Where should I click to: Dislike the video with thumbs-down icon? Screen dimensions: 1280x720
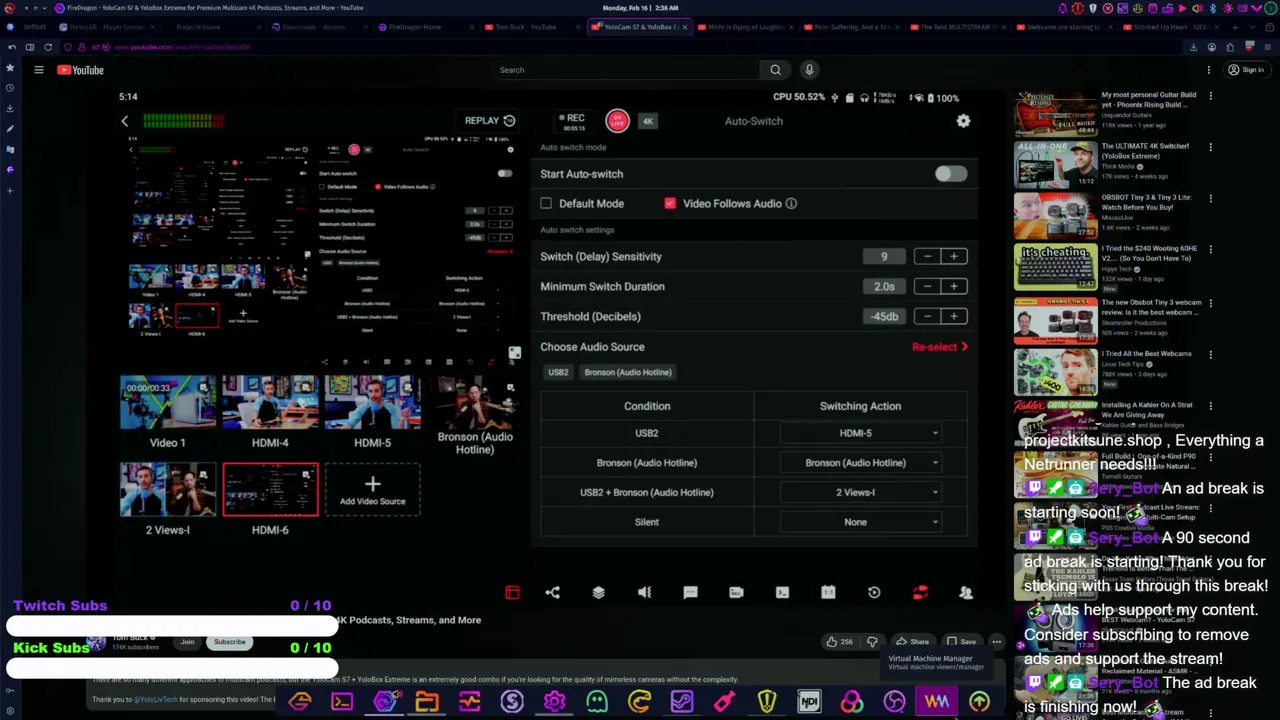point(872,642)
